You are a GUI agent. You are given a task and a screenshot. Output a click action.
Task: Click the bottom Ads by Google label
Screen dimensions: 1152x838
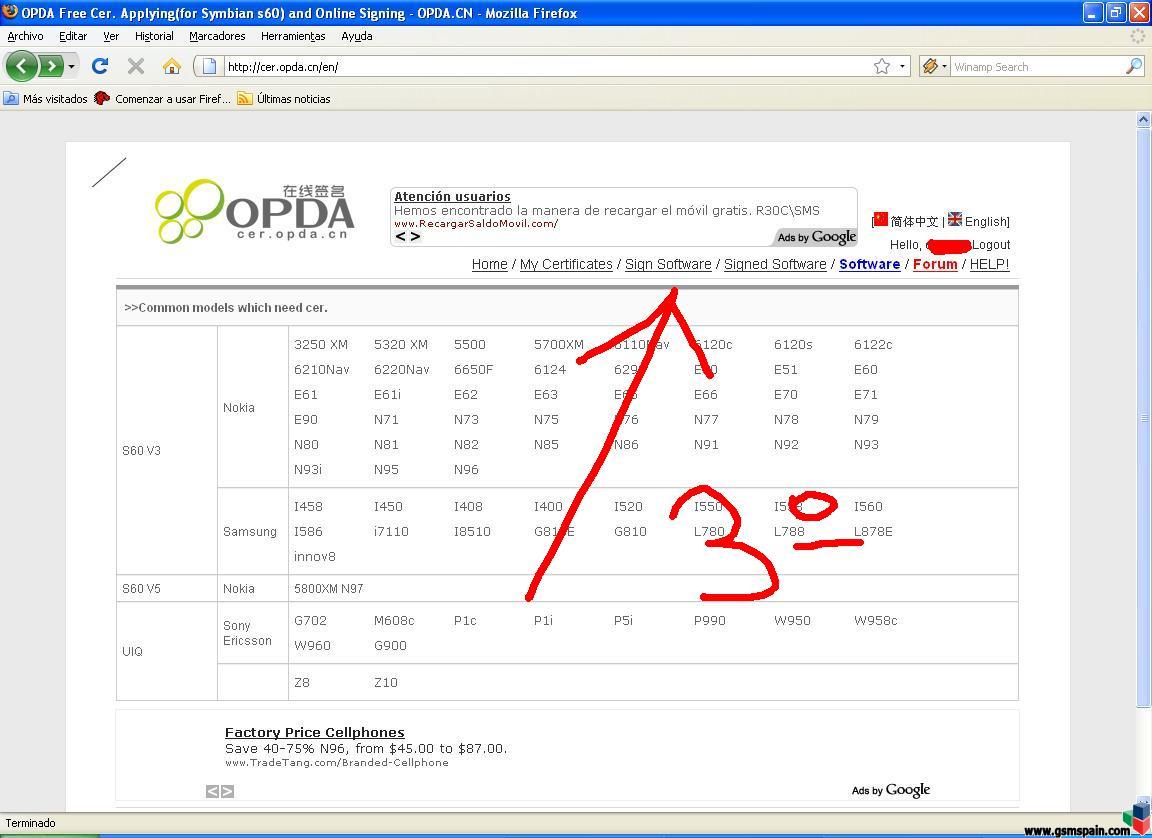(x=890, y=790)
